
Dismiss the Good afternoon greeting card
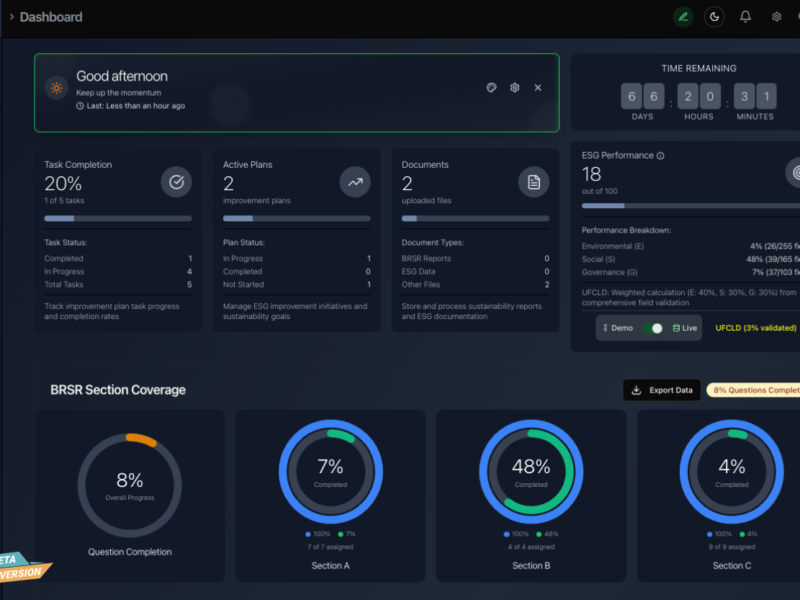point(538,88)
